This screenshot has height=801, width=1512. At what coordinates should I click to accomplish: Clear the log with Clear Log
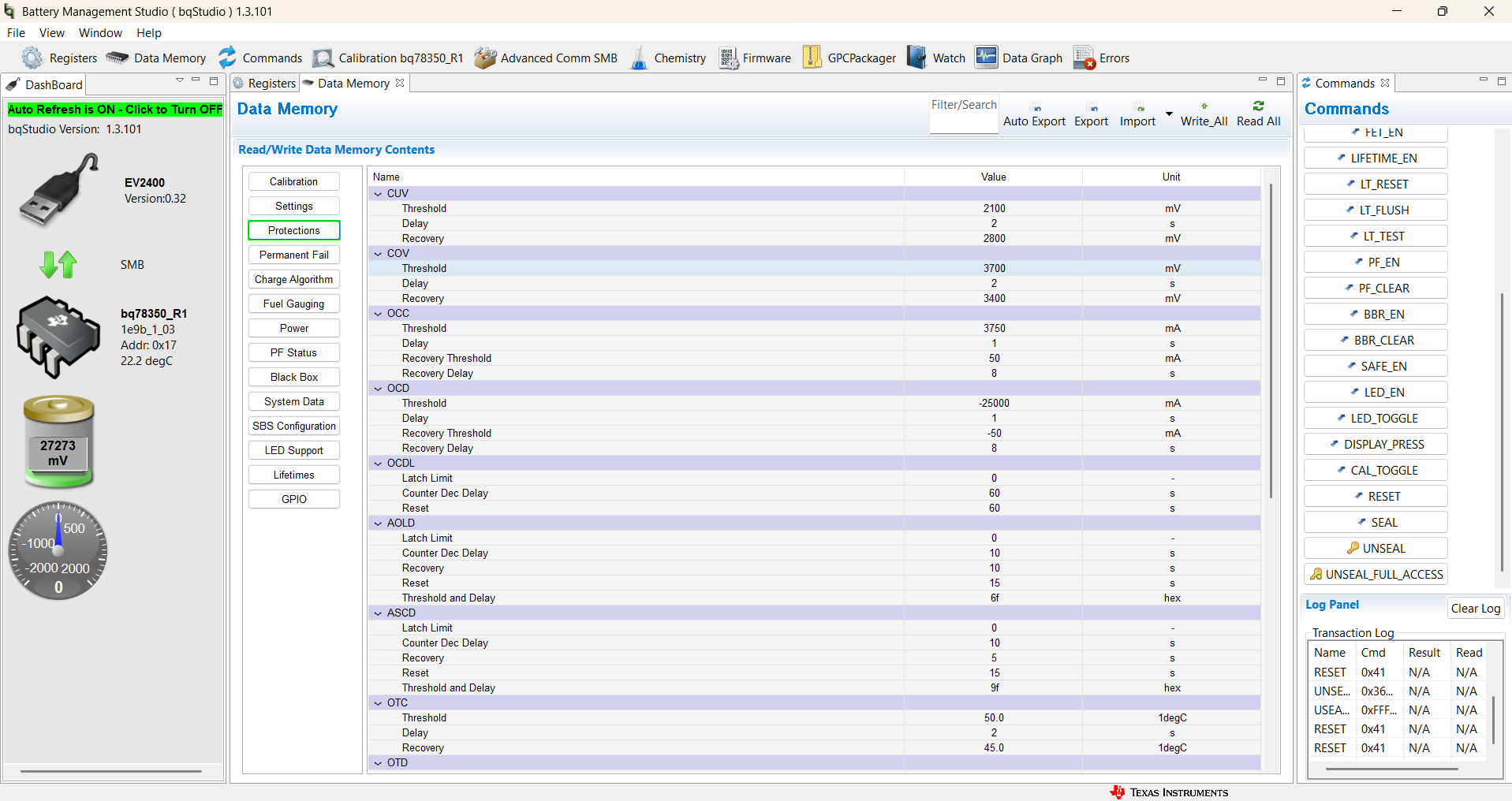click(1475, 608)
